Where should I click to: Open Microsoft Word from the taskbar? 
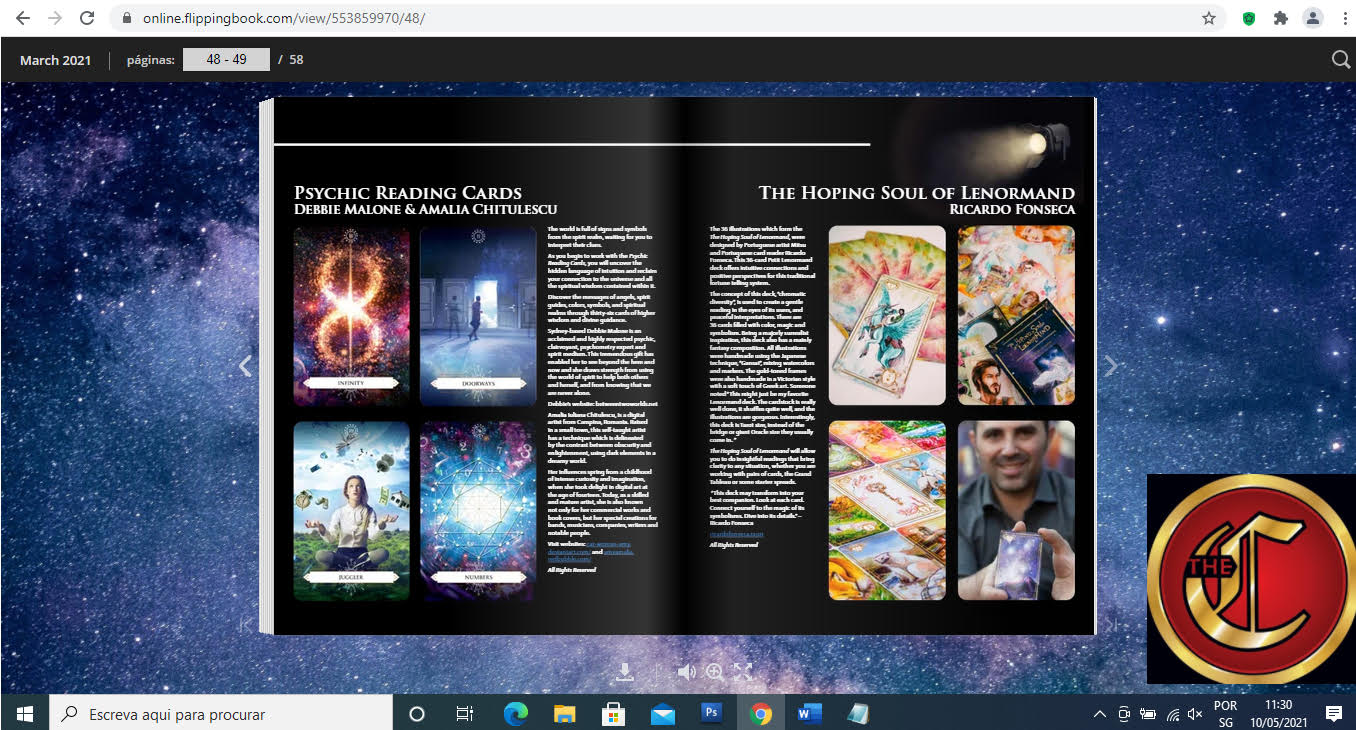[x=810, y=714]
